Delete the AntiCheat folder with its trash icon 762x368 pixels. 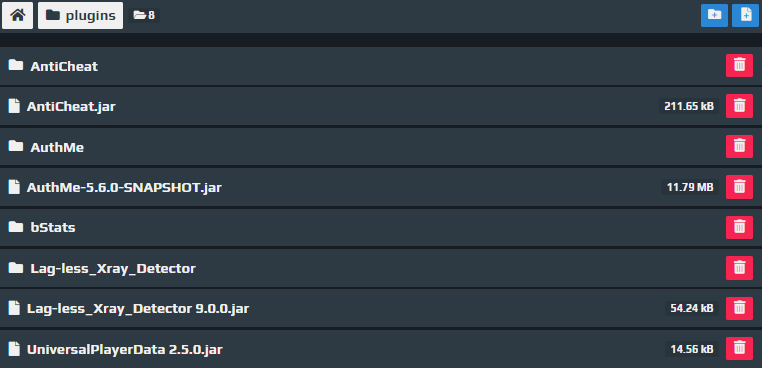pos(739,65)
